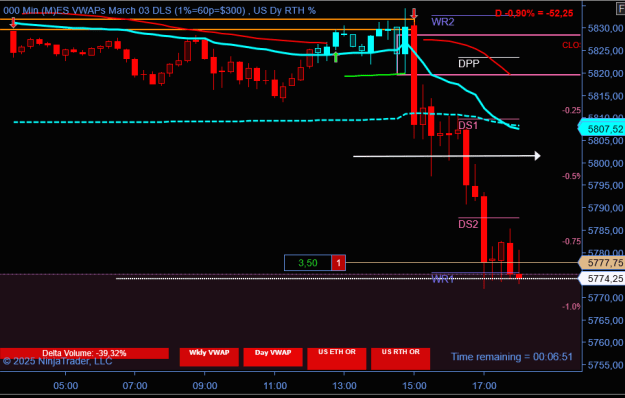Click the 5800,00 price axis label
The height and width of the screenshot is (398, 625).
point(605,163)
